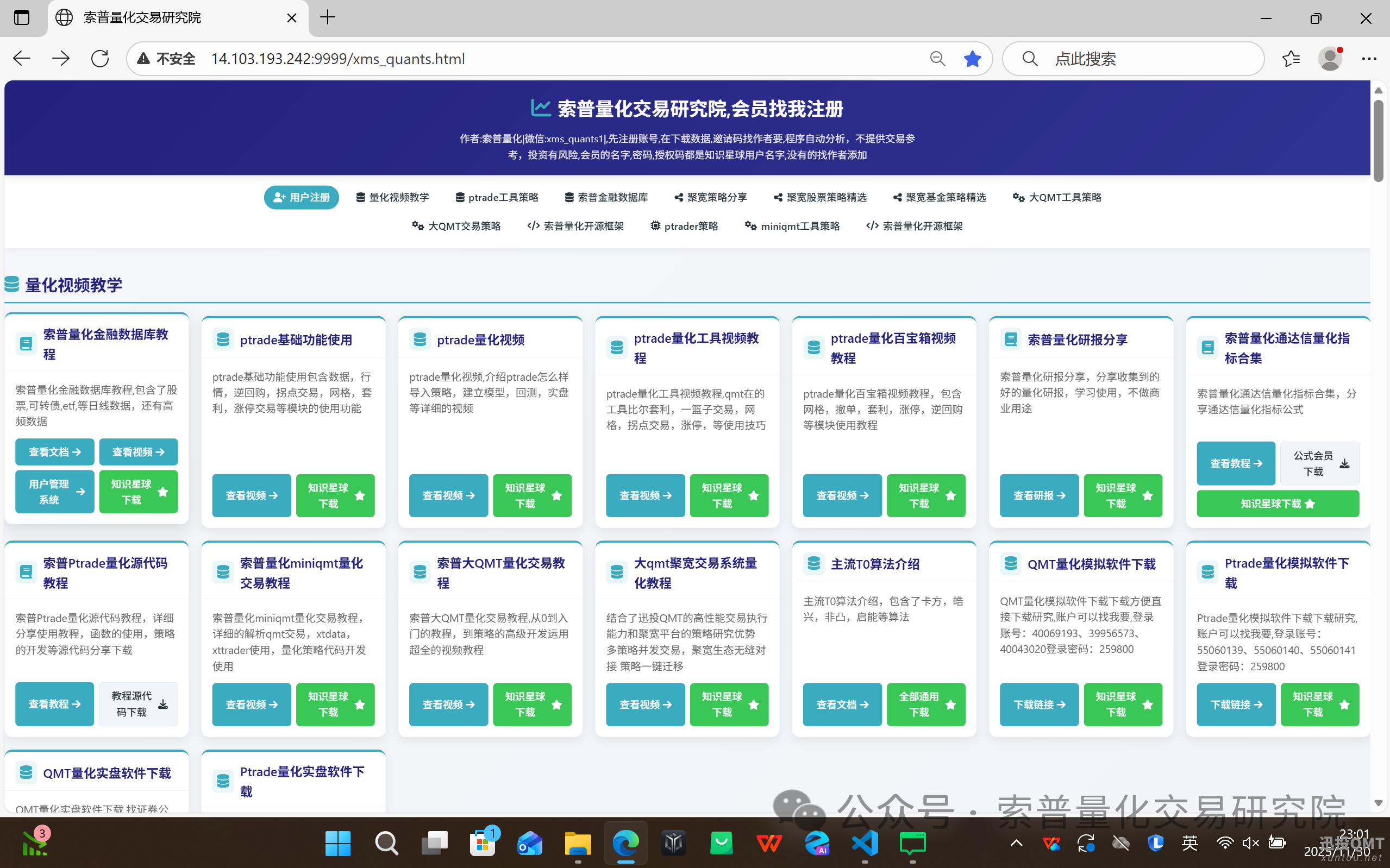The image size is (1390, 868).
Task: Click the taskbar Search icon
Action: pyautogui.click(x=386, y=844)
